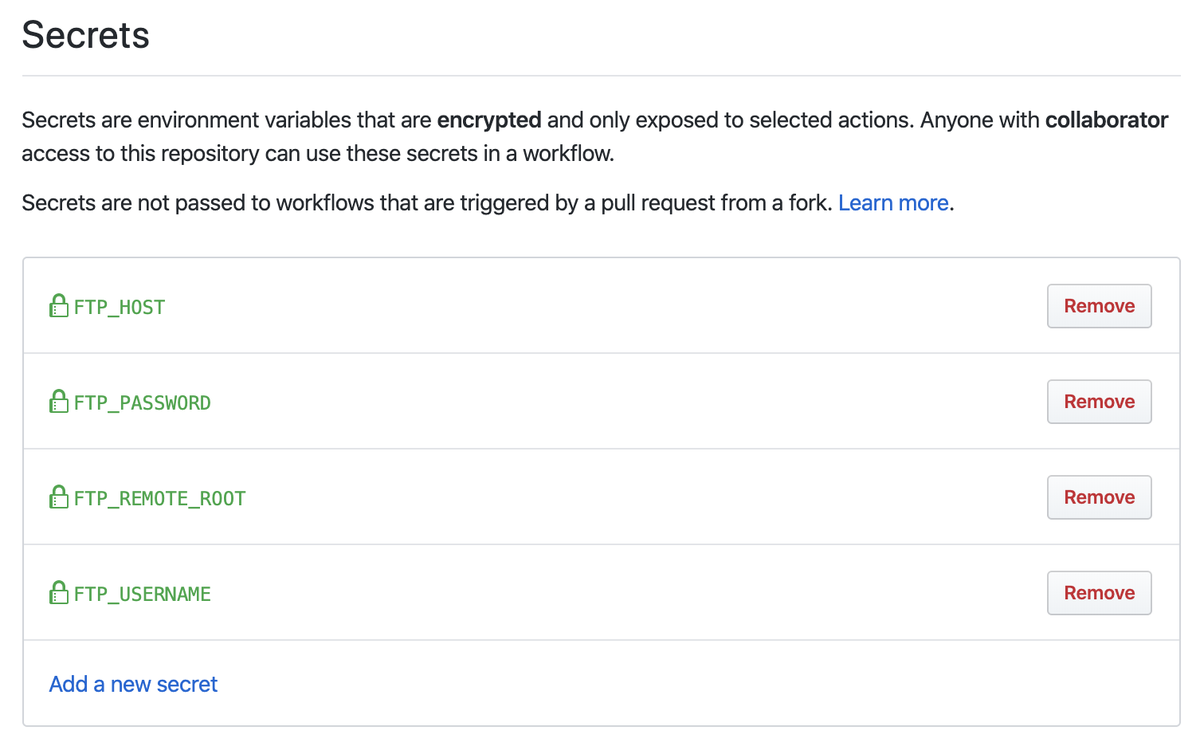Click the bold word "collaborator"
Image resolution: width=1200 pixels, height=746 pixels.
pyautogui.click(x=1106, y=120)
